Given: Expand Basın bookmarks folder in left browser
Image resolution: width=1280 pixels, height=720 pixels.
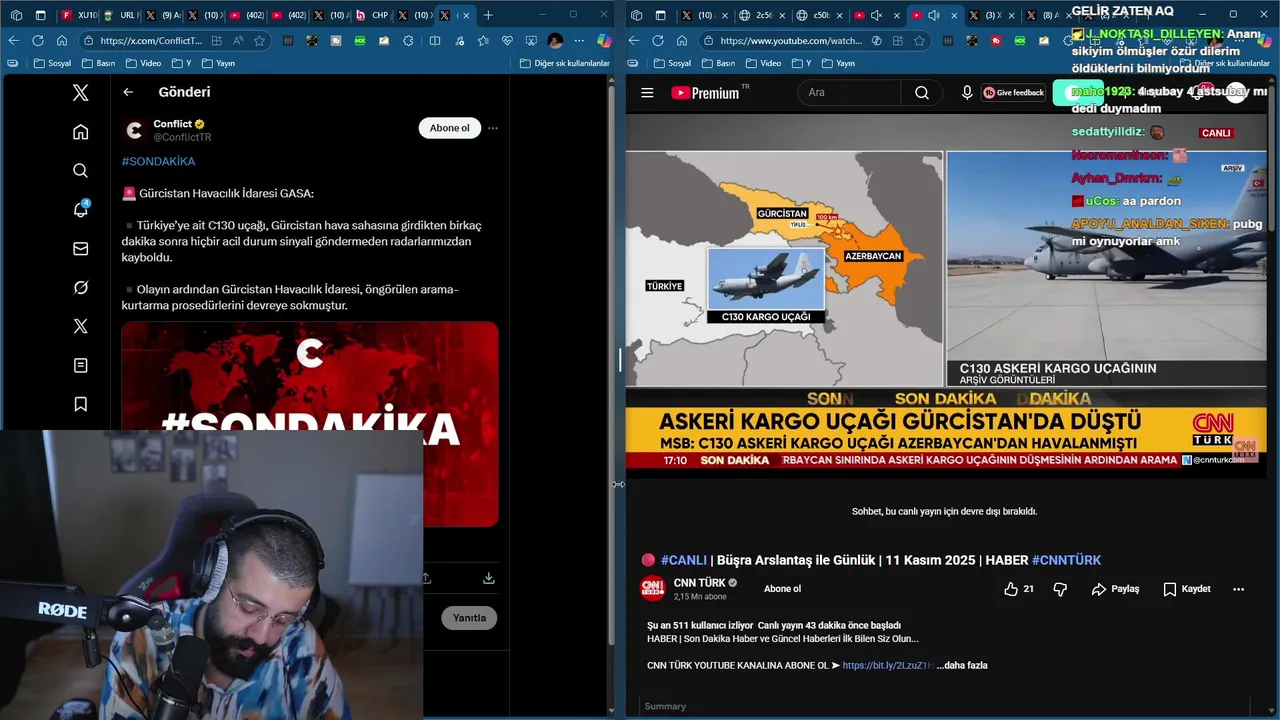Looking at the screenshot, I should [x=99, y=63].
